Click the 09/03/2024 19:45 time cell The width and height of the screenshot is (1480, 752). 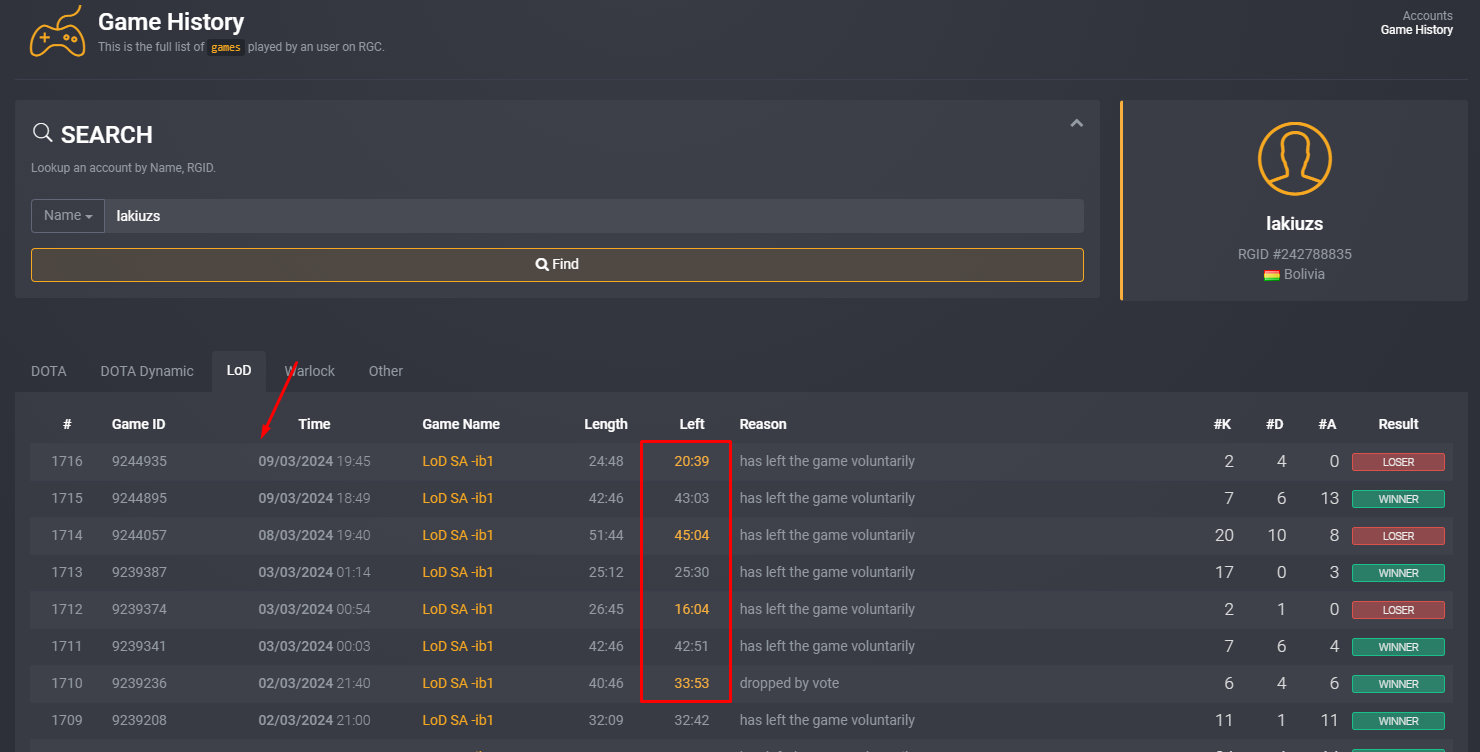click(x=314, y=461)
